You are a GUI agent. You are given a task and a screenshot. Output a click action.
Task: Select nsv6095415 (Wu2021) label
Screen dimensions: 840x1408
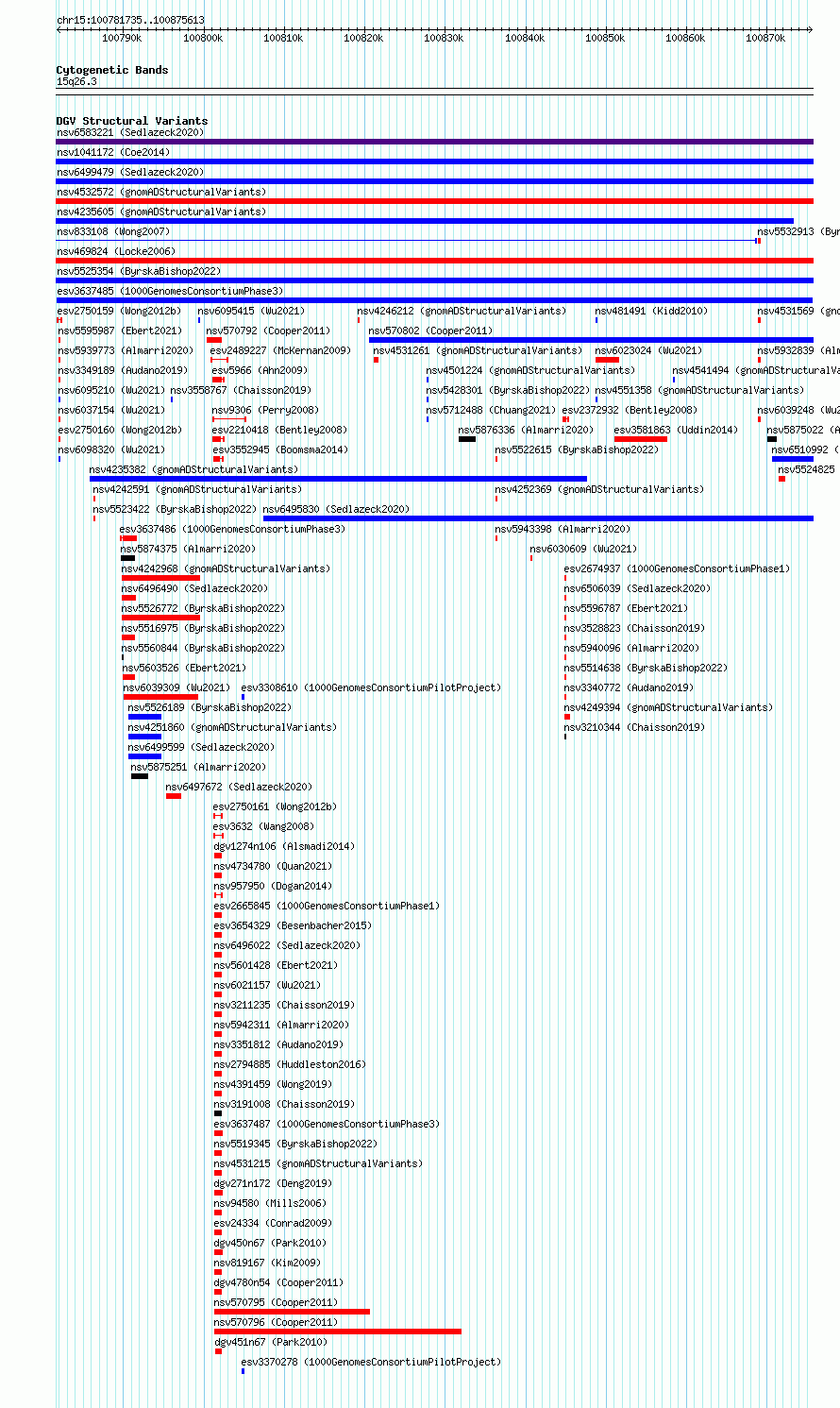251,311
